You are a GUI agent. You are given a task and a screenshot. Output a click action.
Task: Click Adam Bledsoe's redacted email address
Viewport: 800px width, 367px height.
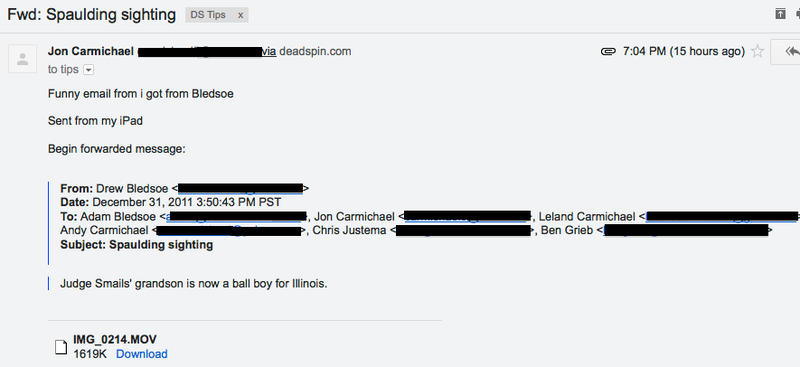tap(236, 217)
